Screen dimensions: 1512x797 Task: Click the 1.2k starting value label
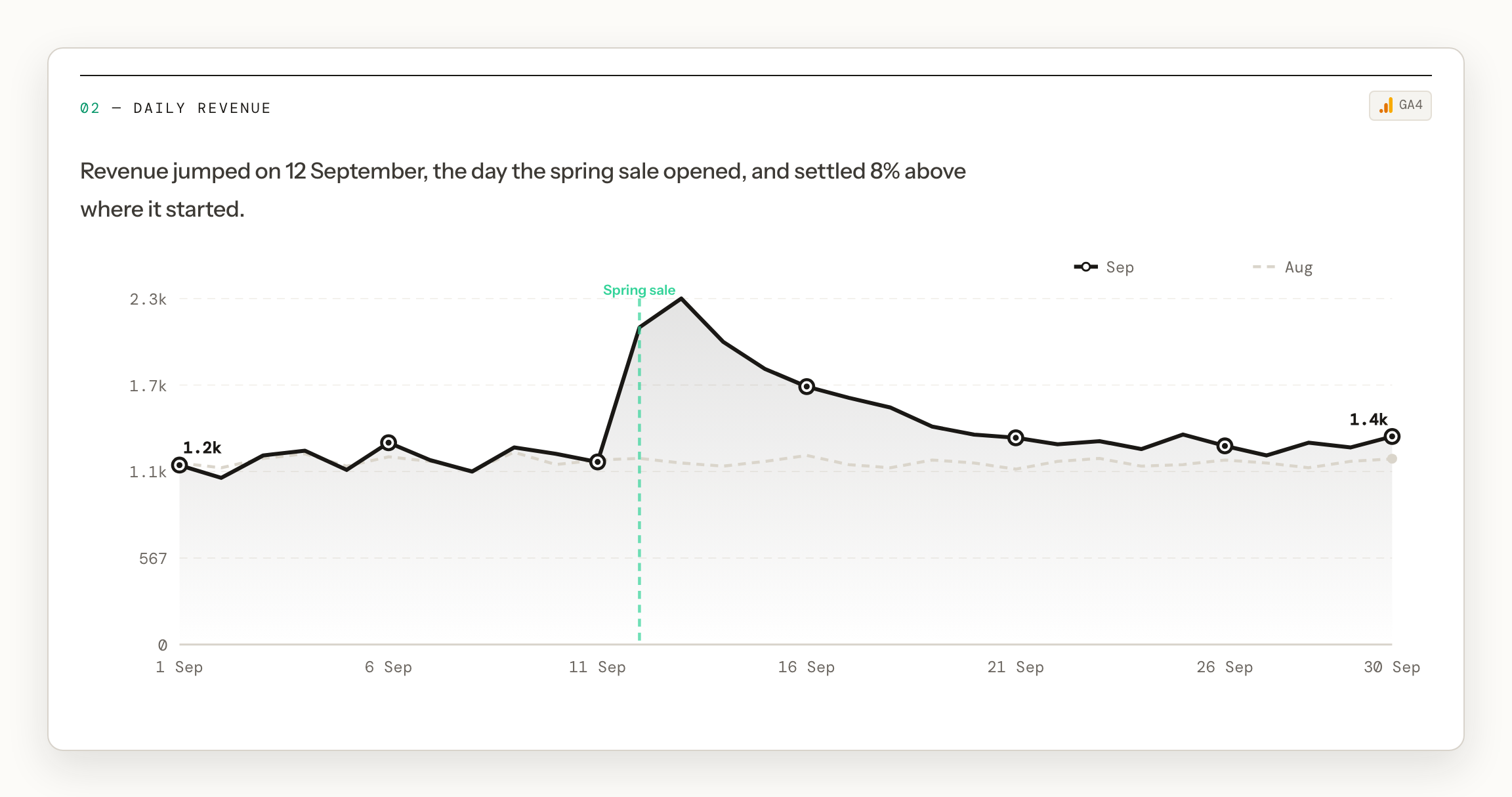202,448
